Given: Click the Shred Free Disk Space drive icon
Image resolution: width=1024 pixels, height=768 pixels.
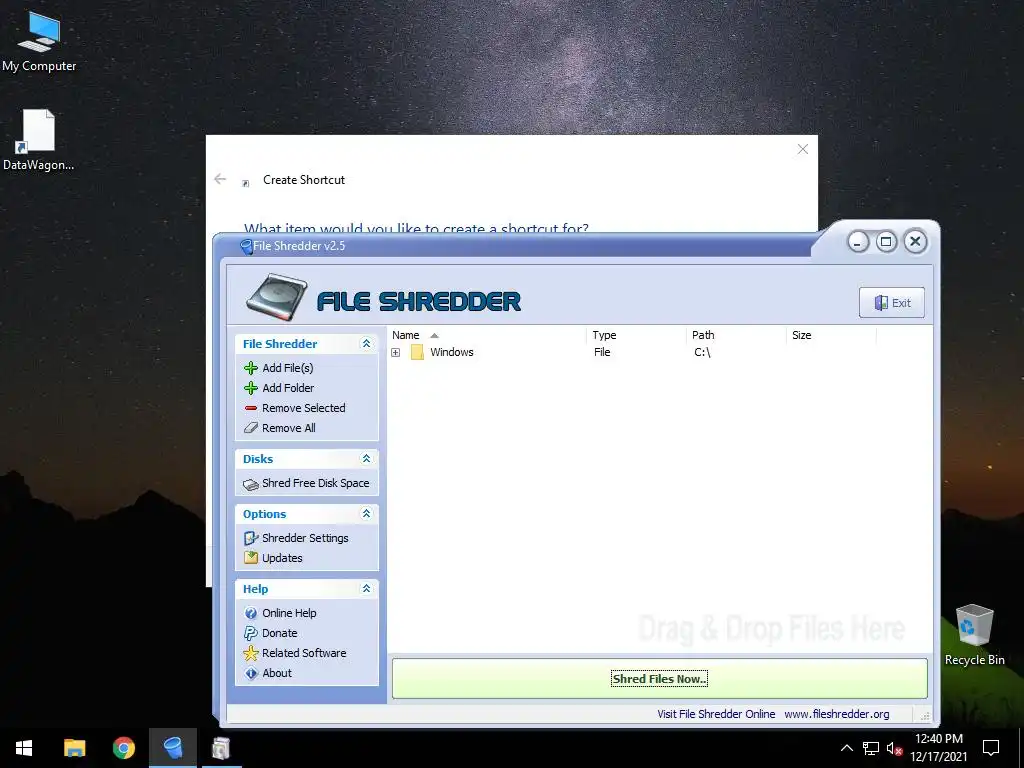Looking at the screenshot, I should (251, 484).
